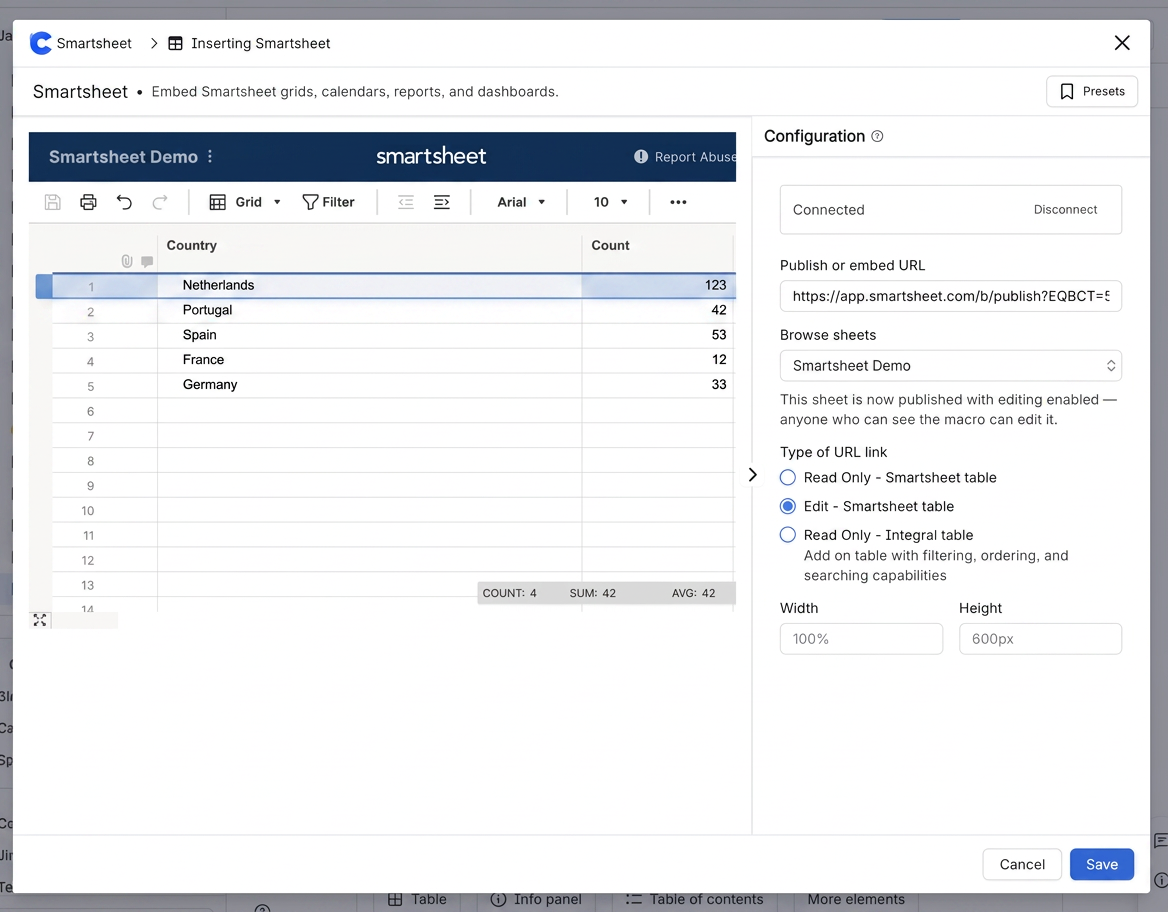Click the Smartsheet app logo in breadcrumb

pos(41,43)
